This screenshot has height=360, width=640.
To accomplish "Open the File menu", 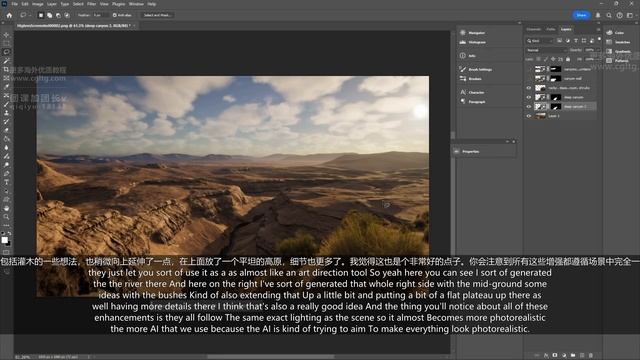I will [15, 4].
